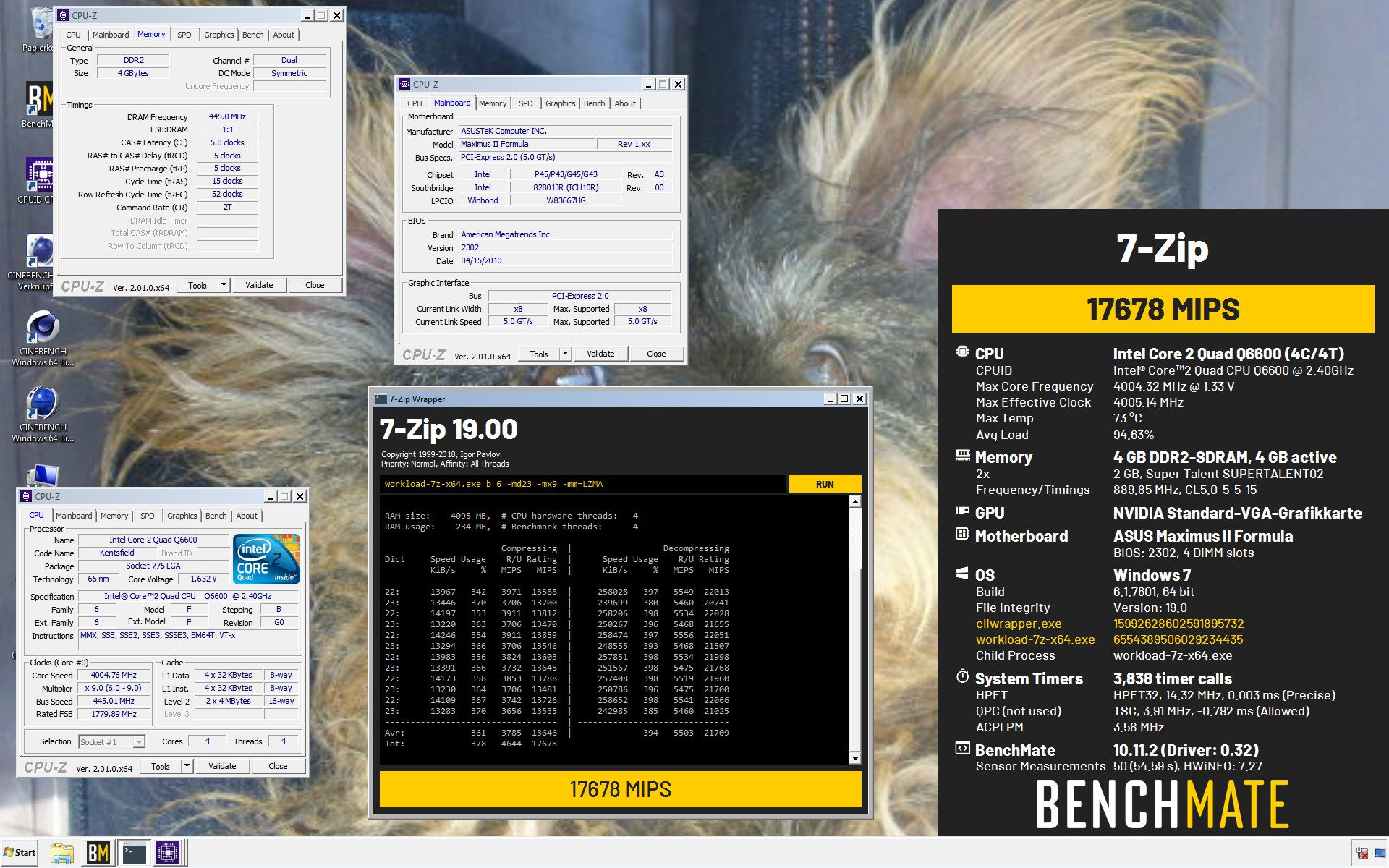Click the Core Voltage 1.632 V value
The width and height of the screenshot is (1389, 868).
(203, 579)
